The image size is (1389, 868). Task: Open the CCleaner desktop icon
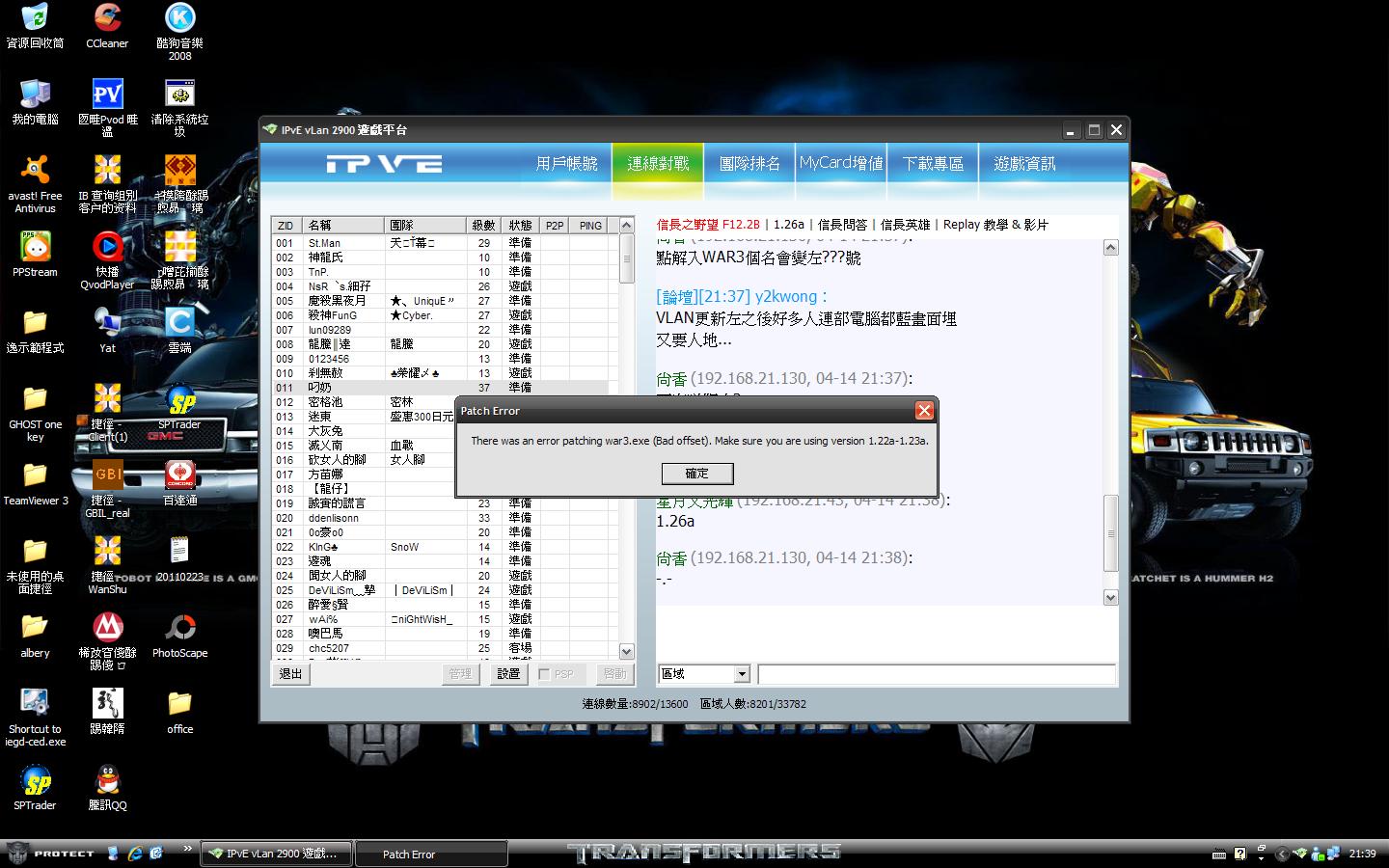click(107, 26)
